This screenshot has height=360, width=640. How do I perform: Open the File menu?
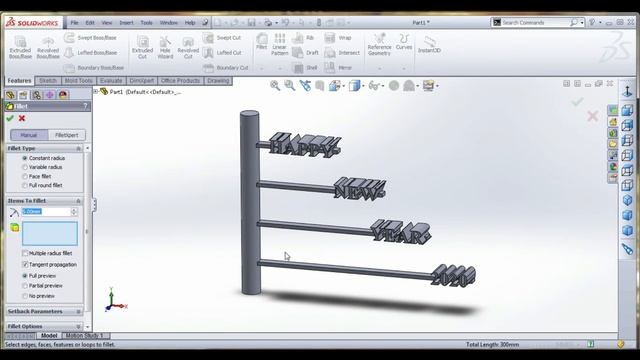click(x=74, y=23)
